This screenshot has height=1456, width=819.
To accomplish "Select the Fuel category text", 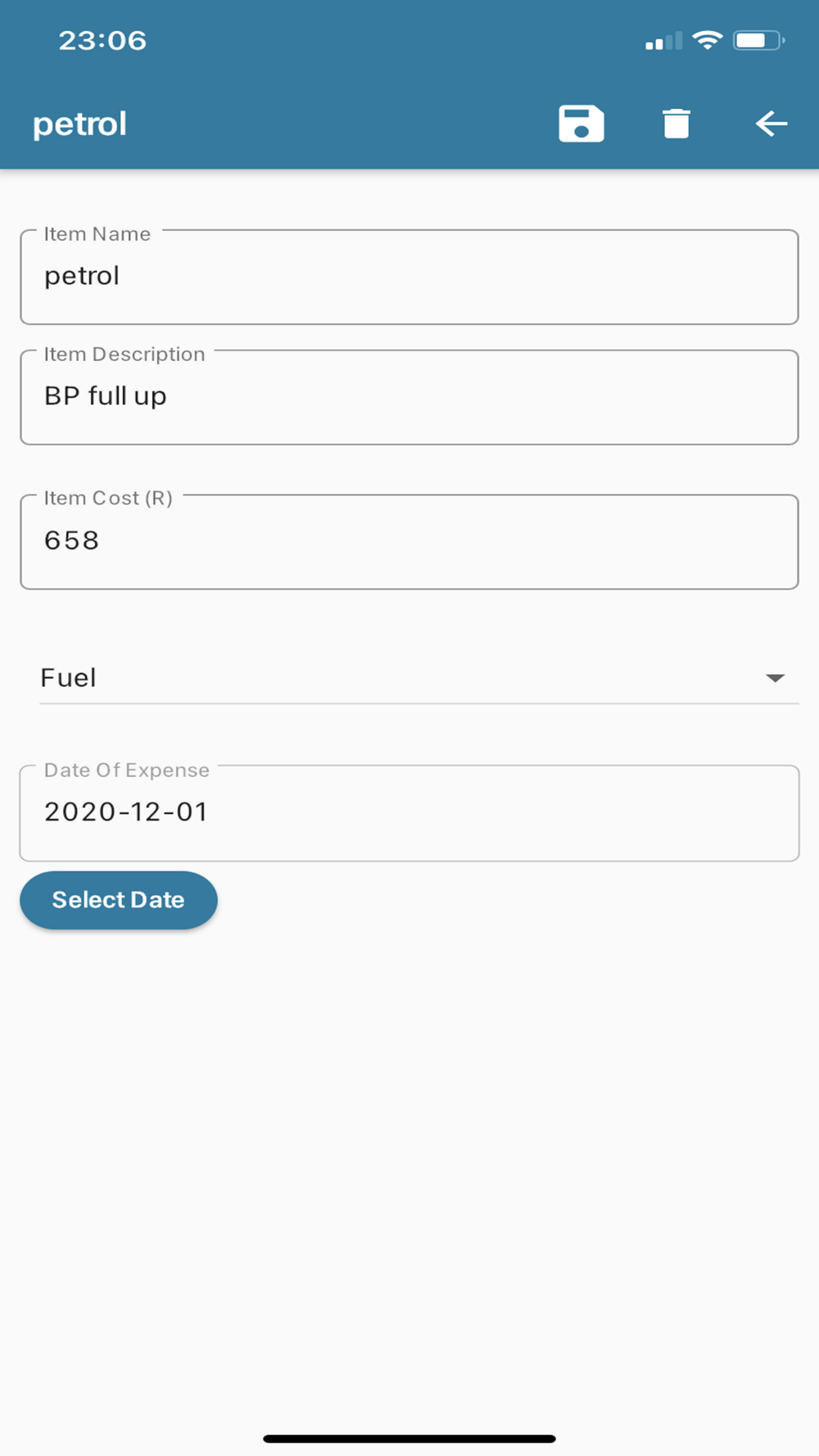I will pyautogui.click(x=69, y=678).
